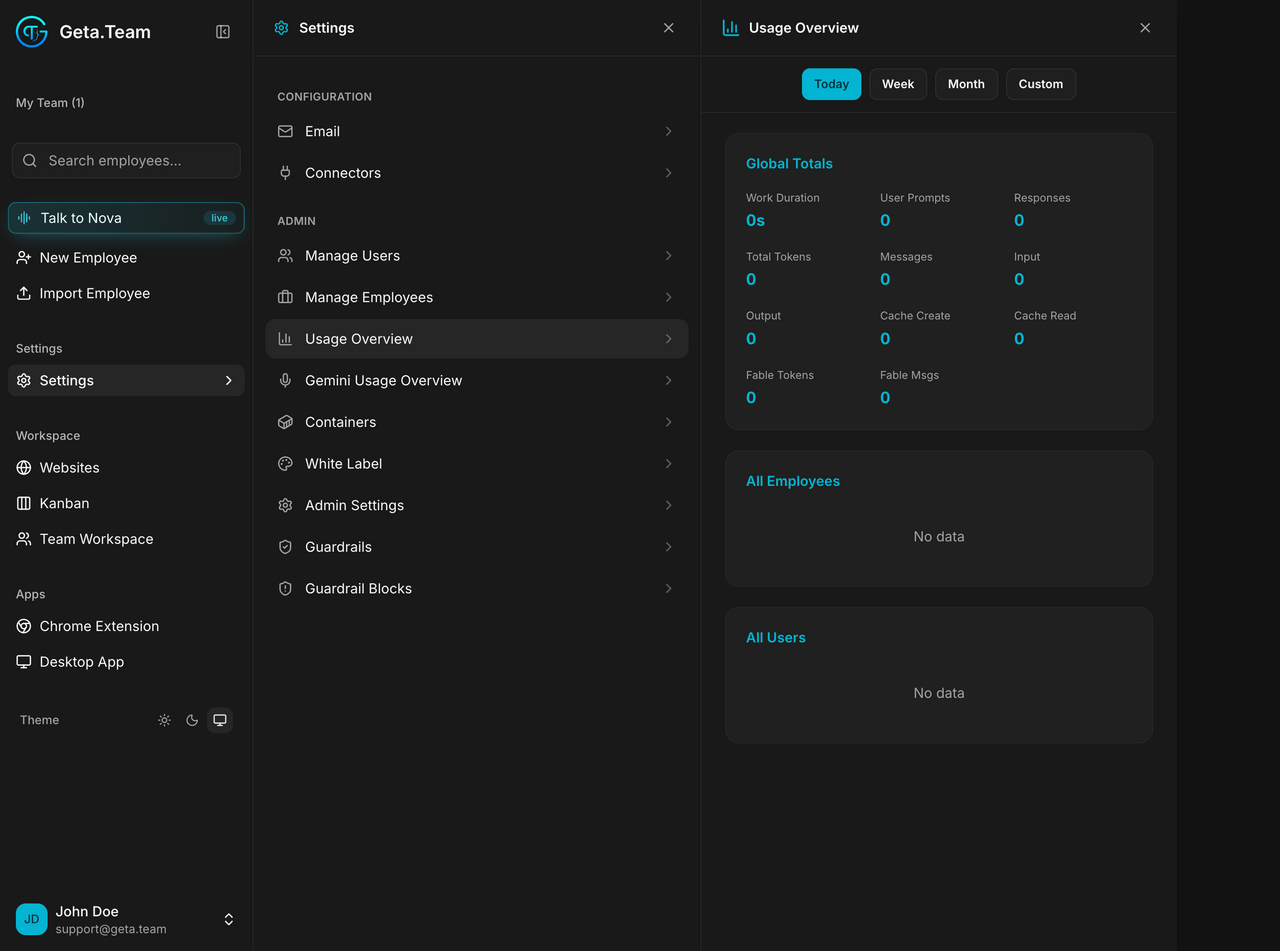Screen dimensions: 1280x951
Task: Click the Geta.Team logo icon
Action: 32,32
